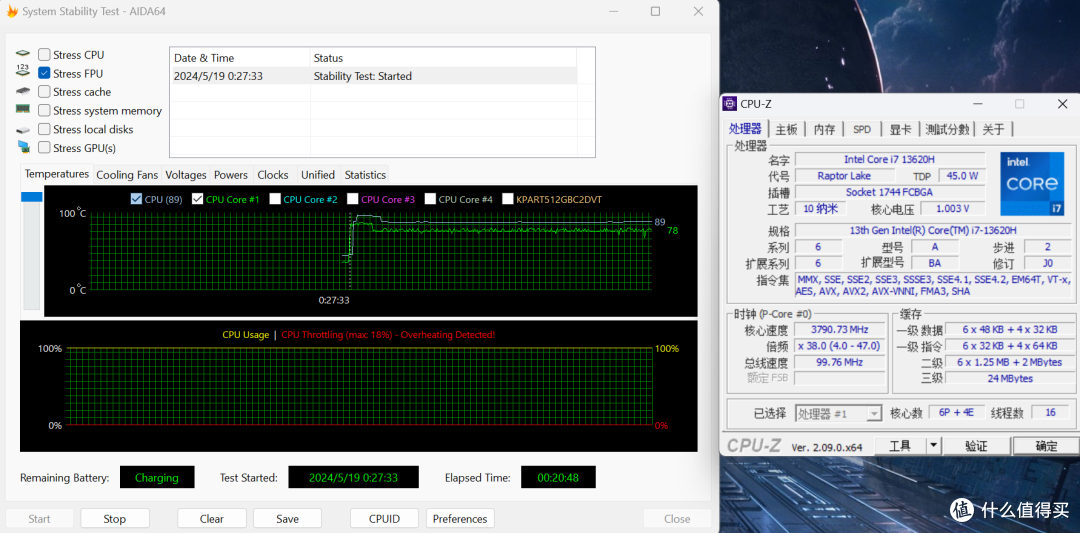Click the Clear button

211,519
